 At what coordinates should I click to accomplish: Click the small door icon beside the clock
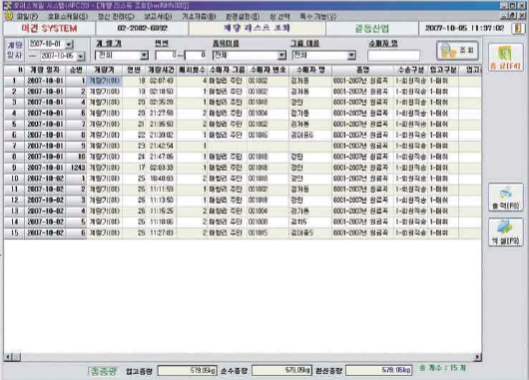tap(519, 28)
